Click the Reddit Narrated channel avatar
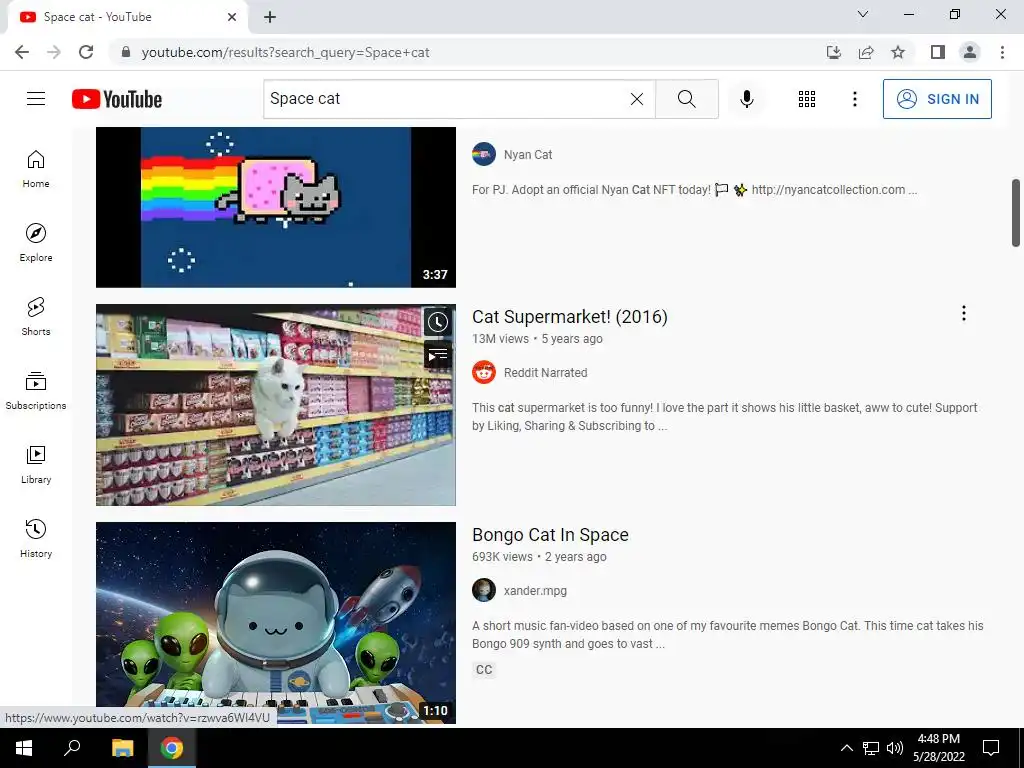The image size is (1024, 768). [484, 372]
